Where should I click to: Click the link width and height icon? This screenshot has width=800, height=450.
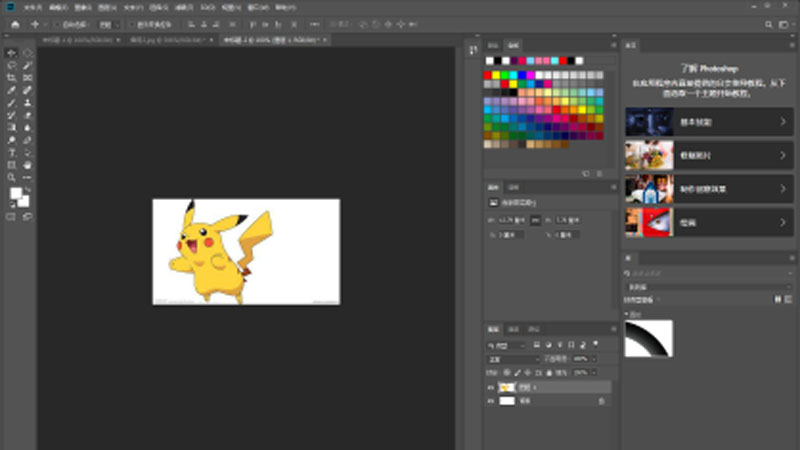[535, 220]
